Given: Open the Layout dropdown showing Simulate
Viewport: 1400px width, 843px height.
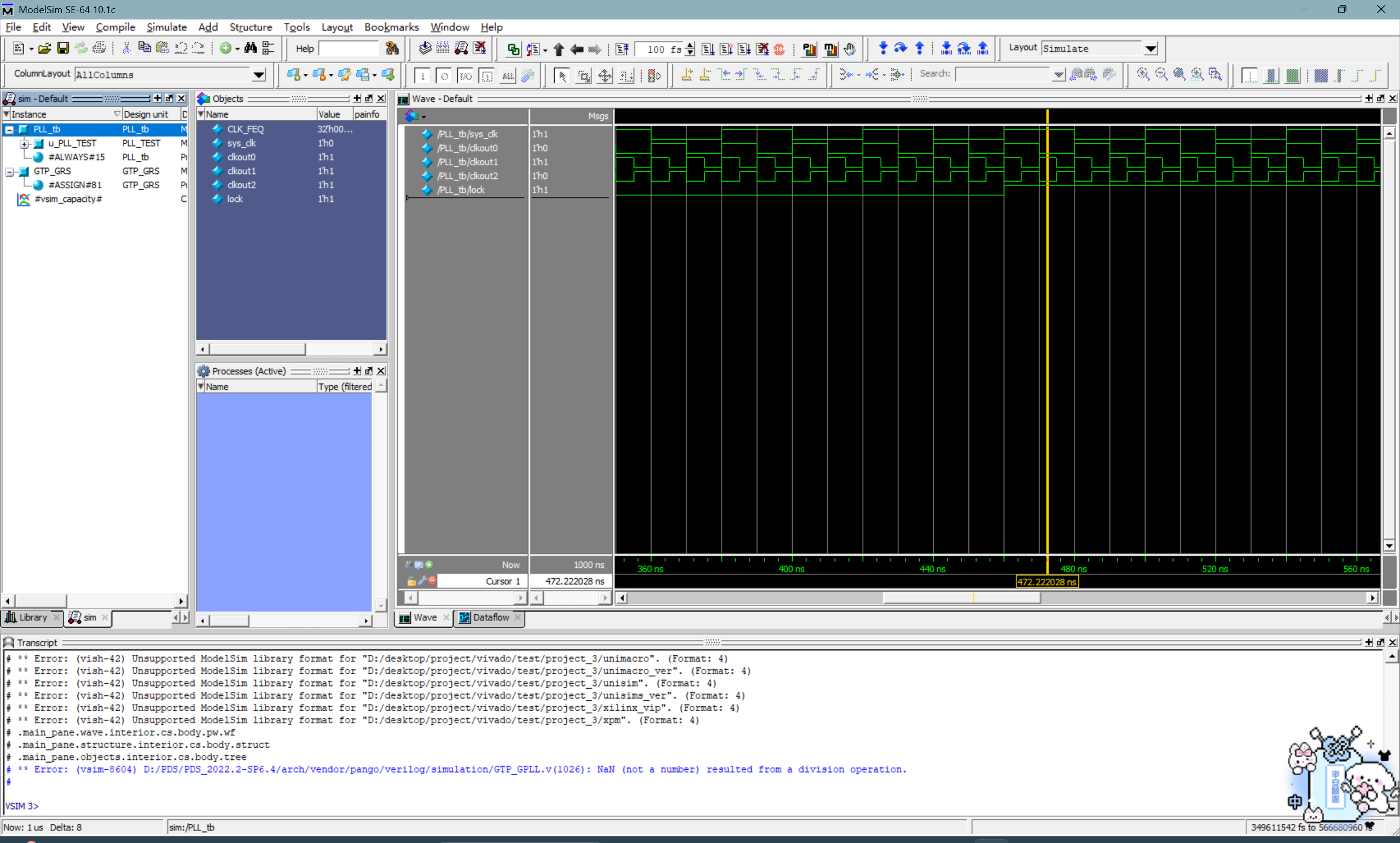Looking at the screenshot, I should [x=1151, y=48].
